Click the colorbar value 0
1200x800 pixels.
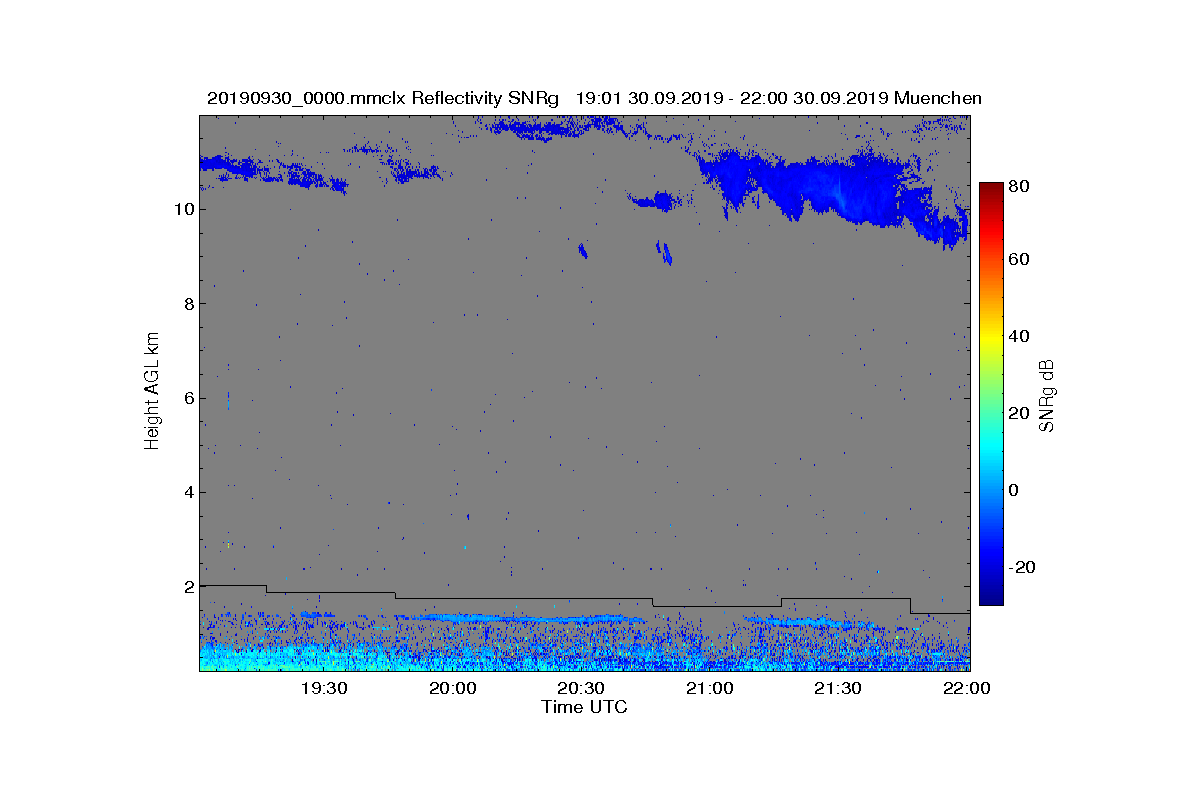coord(1015,491)
